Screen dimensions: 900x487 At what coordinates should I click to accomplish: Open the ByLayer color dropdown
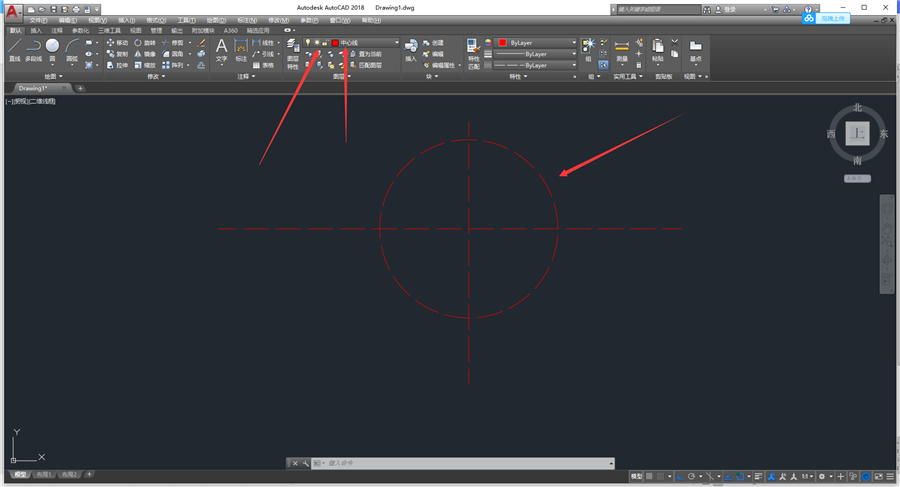click(x=537, y=42)
